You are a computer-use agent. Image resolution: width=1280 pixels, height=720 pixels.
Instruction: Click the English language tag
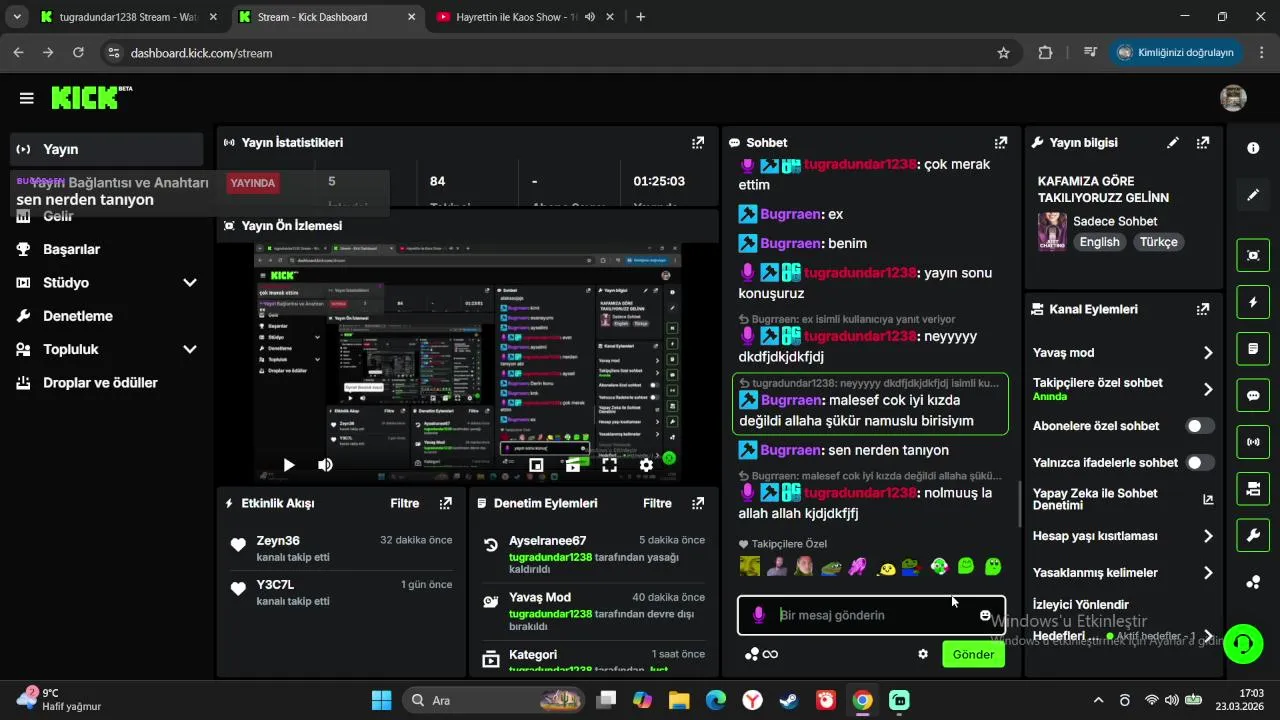[x=1099, y=242]
